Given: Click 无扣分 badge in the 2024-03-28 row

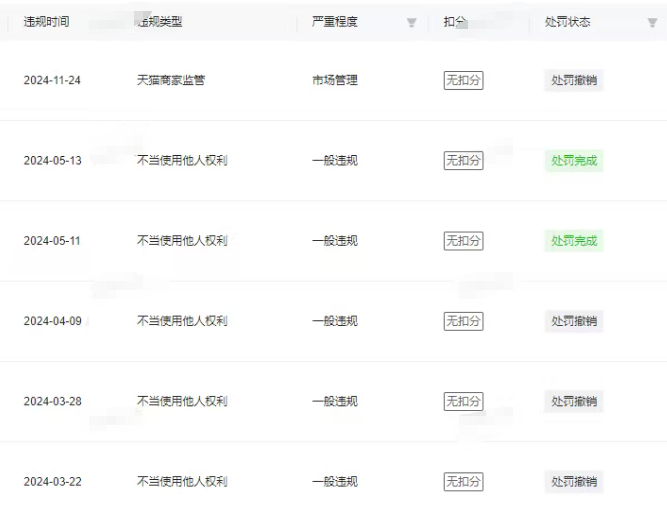Looking at the screenshot, I should coord(463,401).
